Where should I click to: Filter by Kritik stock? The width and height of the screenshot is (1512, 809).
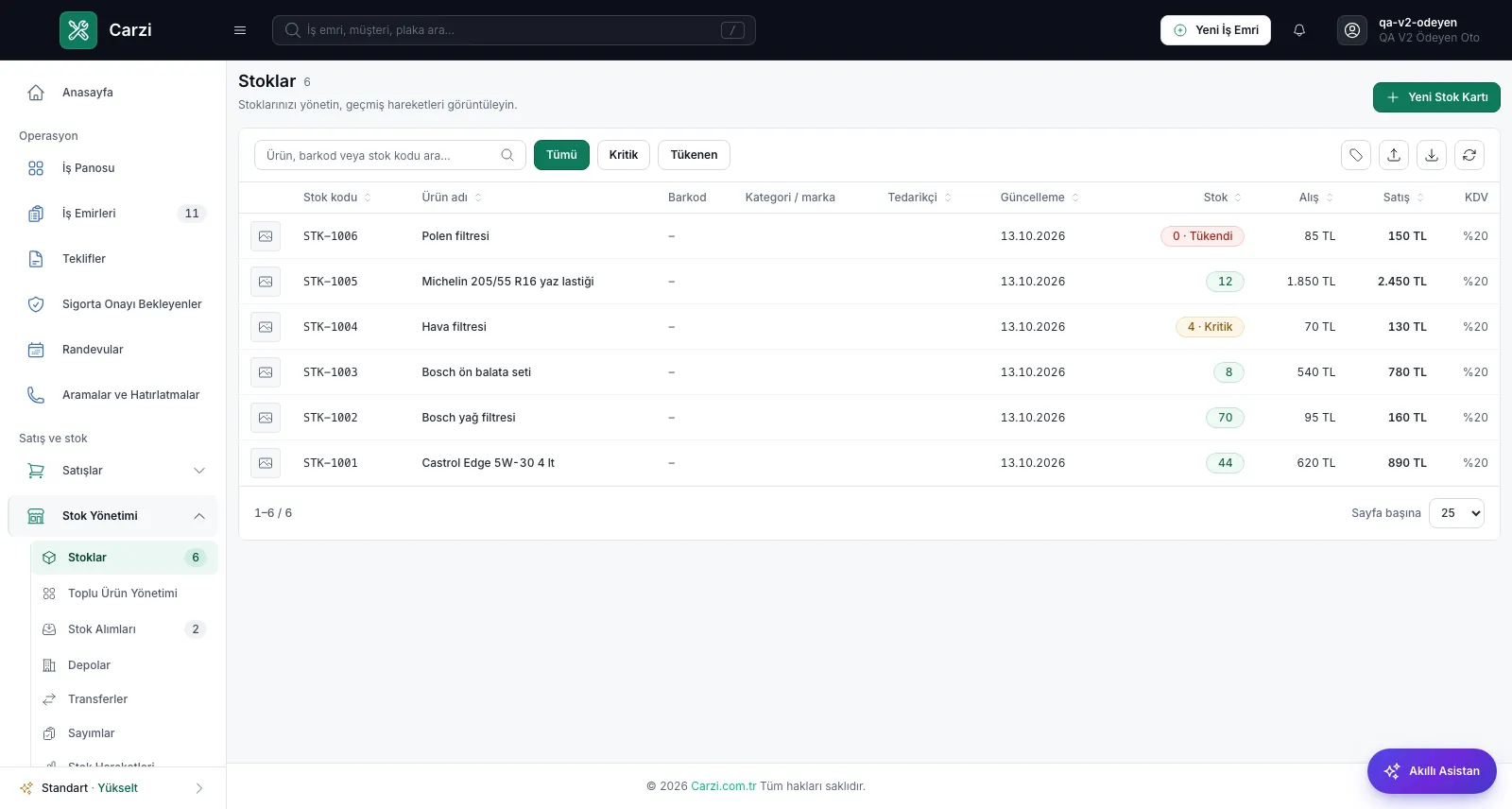point(624,155)
